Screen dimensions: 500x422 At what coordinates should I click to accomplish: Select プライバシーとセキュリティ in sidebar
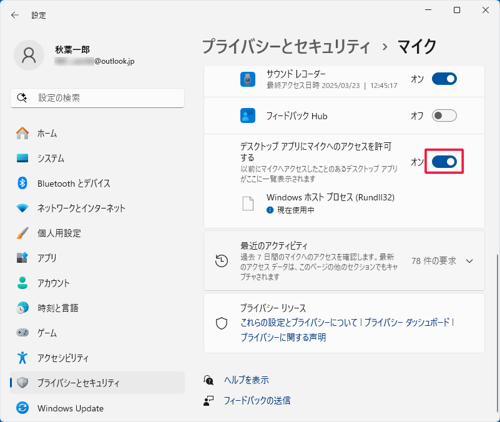click(97, 383)
